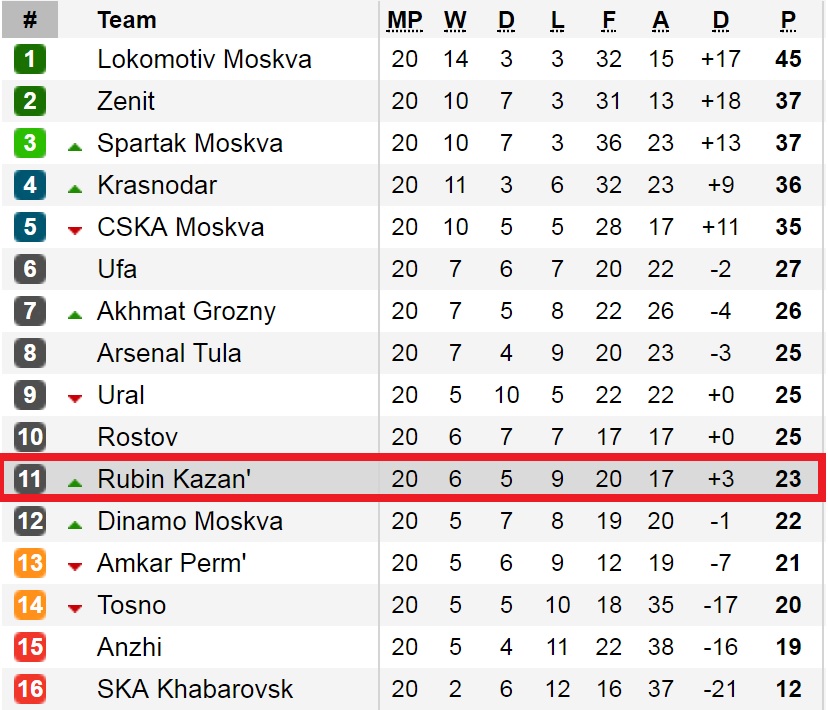Click the green rank 1 badge

[30, 59]
